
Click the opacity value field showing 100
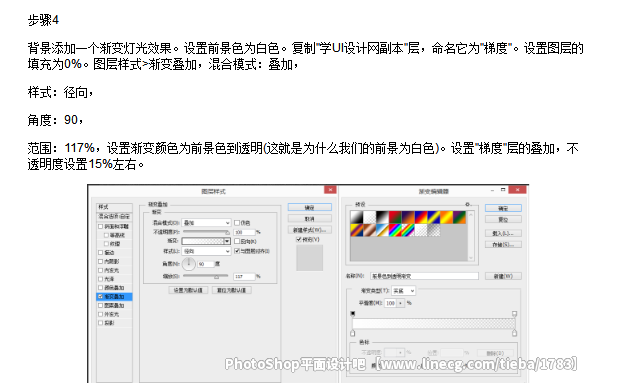[x=244, y=232]
